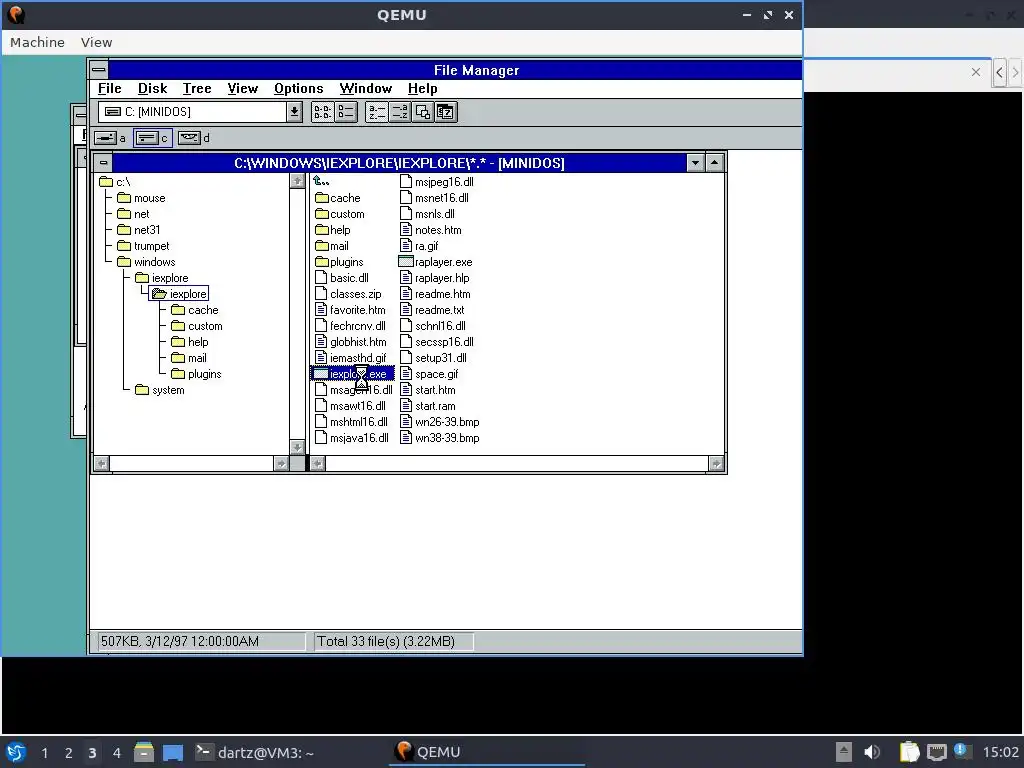Select the ra.gif file
This screenshot has height=768, width=1024.
pos(419,246)
